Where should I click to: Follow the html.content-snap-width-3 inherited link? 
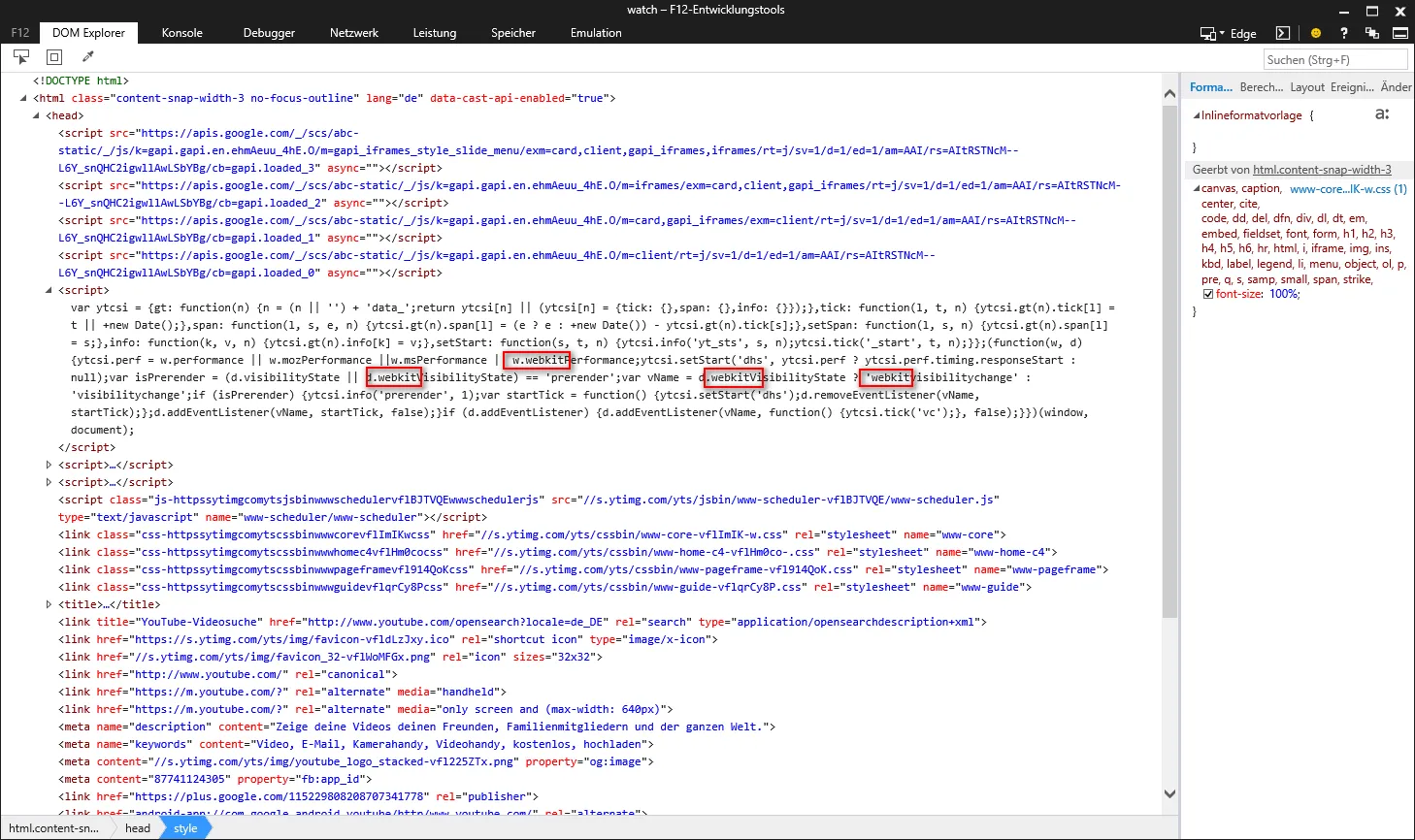(x=1322, y=170)
